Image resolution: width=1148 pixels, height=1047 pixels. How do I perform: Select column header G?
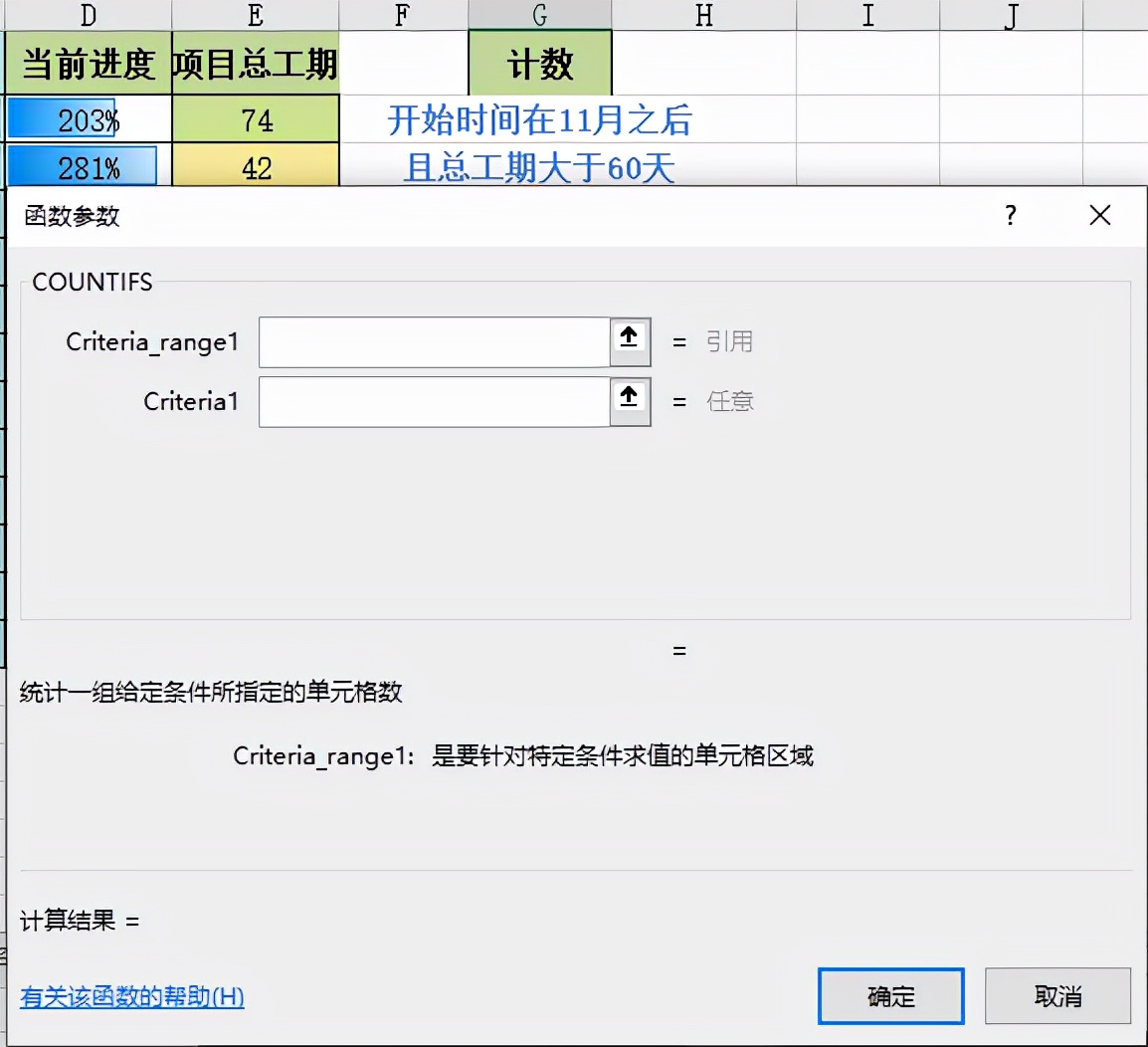(x=538, y=15)
